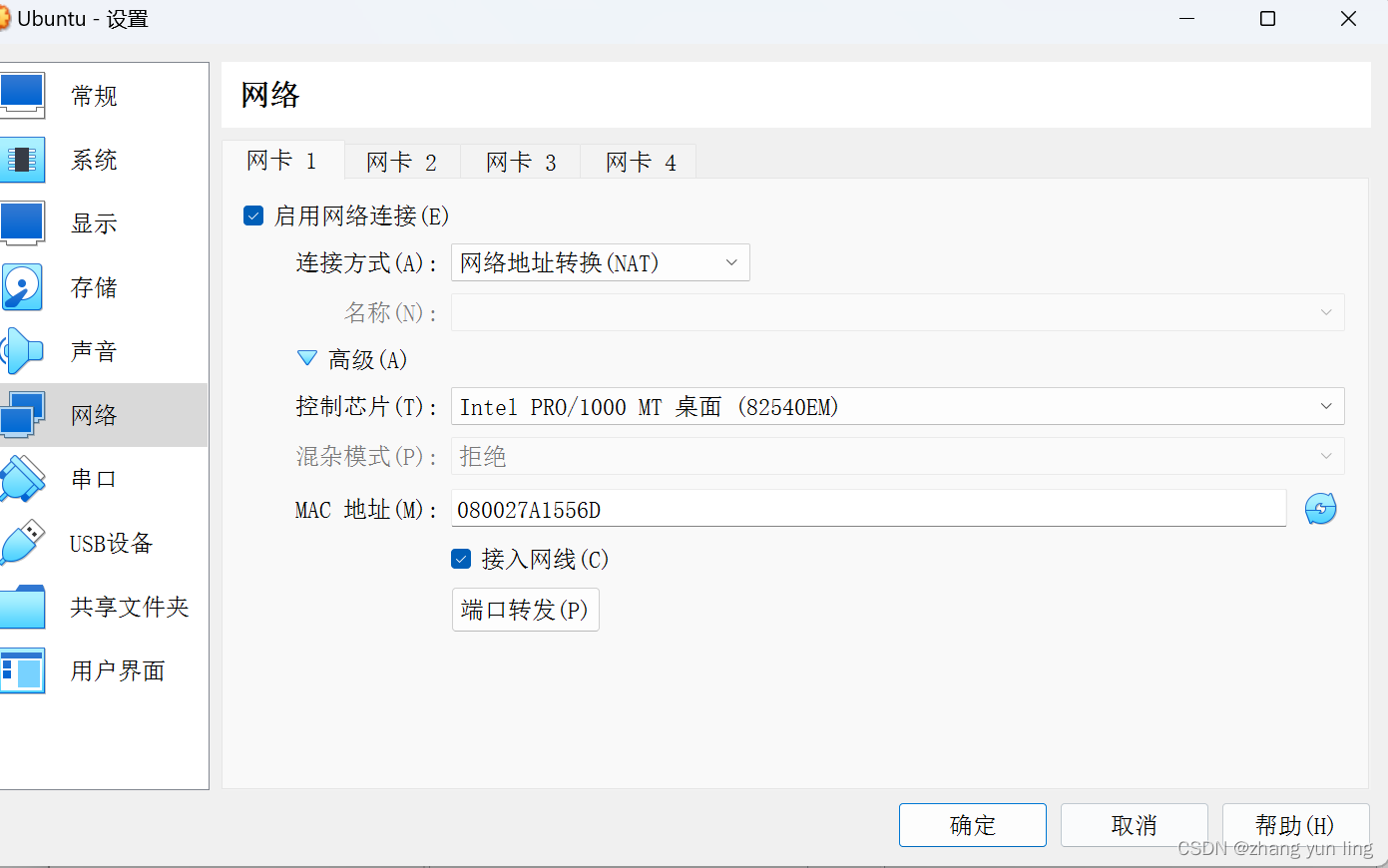Uncheck 接入网线 option
The image size is (1388, 868).
[460, 559]
